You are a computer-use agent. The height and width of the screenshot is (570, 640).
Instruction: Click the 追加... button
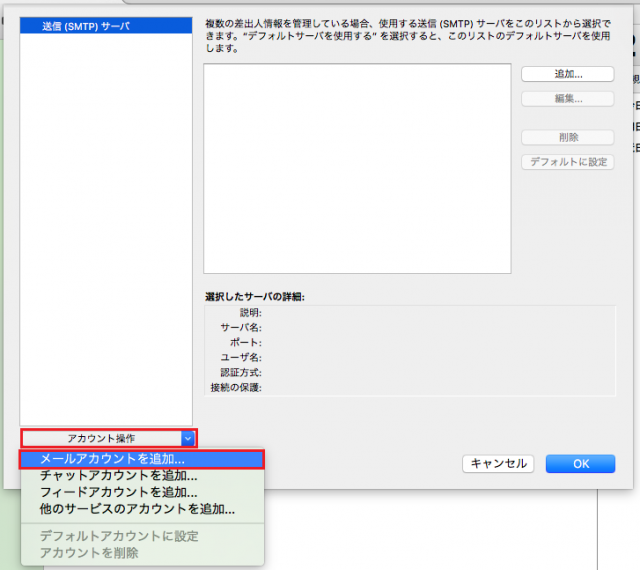[567, 74]
